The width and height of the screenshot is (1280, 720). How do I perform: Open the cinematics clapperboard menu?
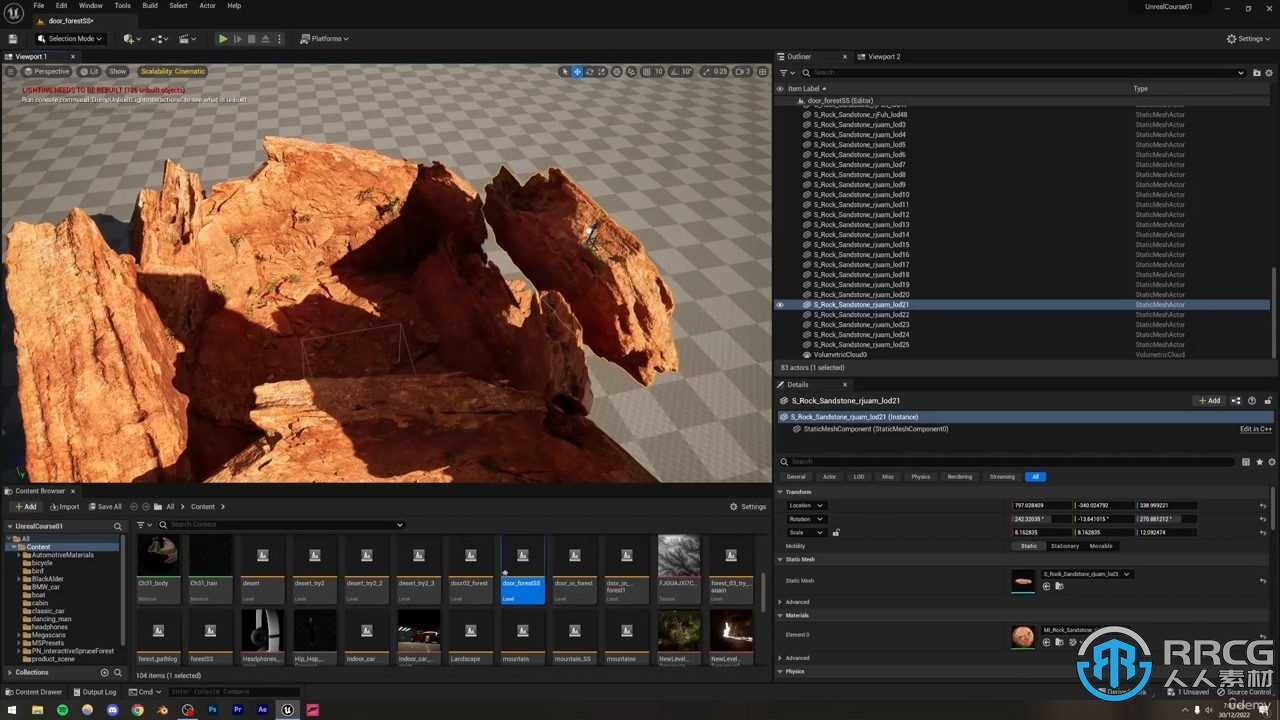tap(187, 38)
